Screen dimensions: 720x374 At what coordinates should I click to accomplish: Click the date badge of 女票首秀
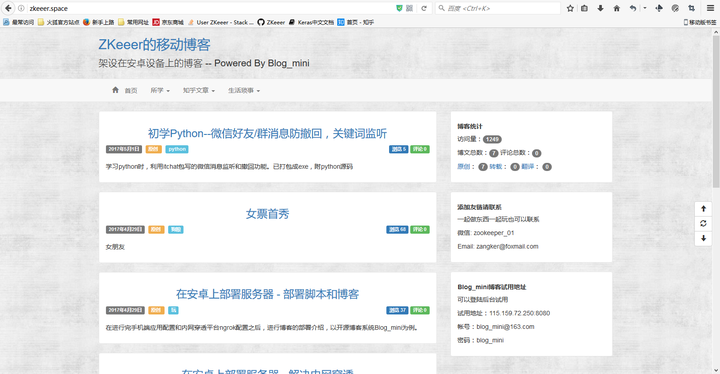click(125, 229)
